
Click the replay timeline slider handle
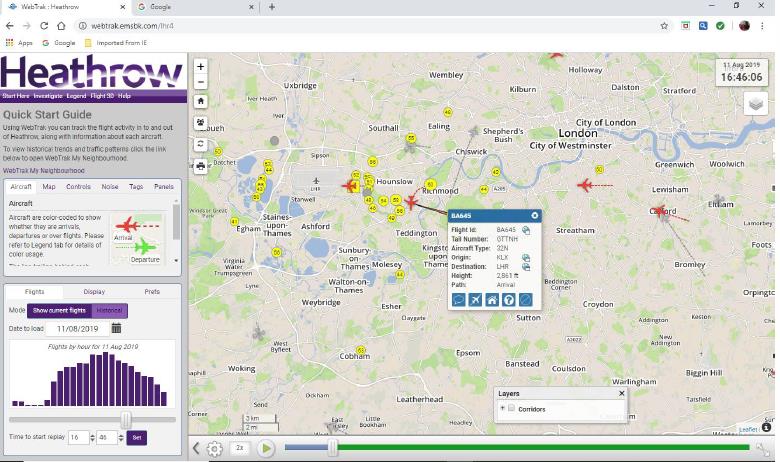(333, 448)
